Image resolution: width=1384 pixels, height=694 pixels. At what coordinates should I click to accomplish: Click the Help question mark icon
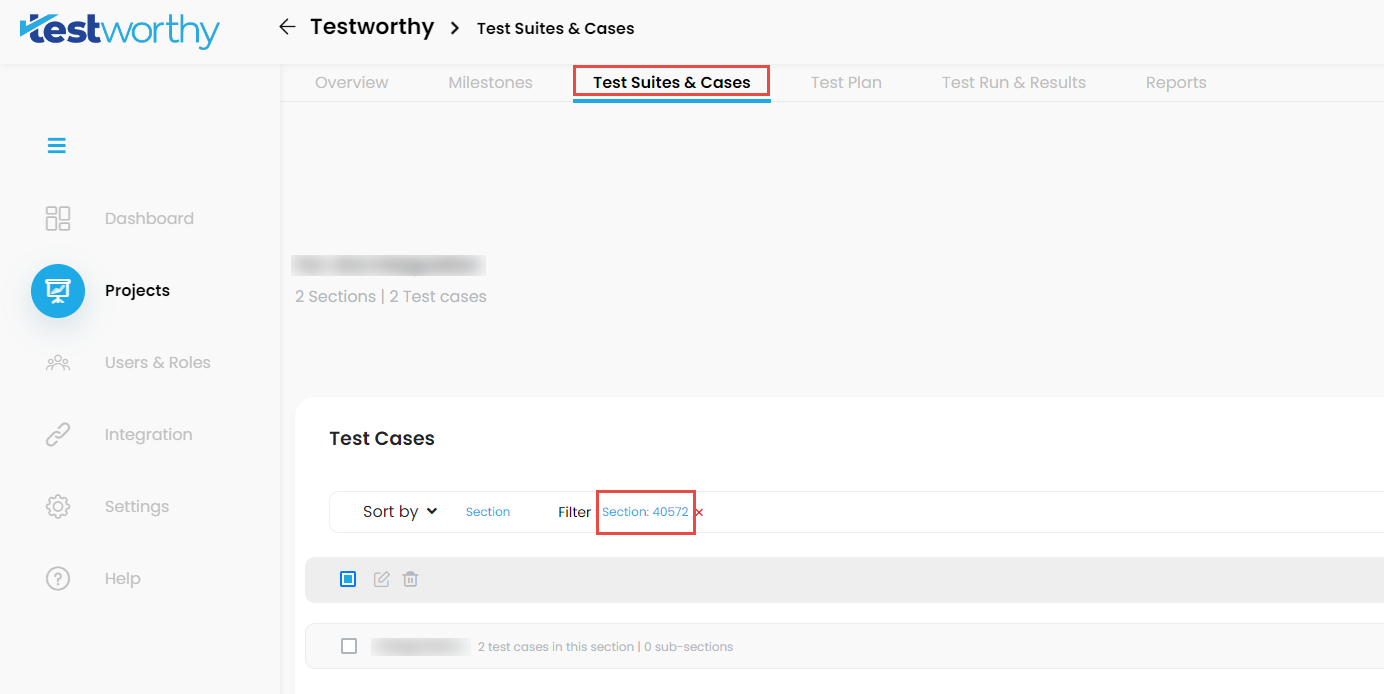[x=58, y=579]
